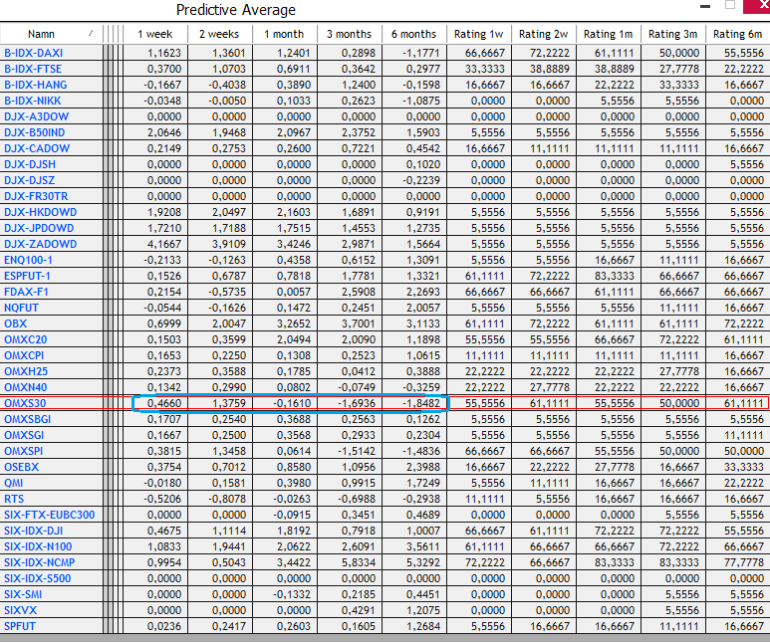Image resolution: width=770 pixels, height=643 pixels.
Task: Select DJX-HKDOWD in the list
Action: [x=40, y=212]
